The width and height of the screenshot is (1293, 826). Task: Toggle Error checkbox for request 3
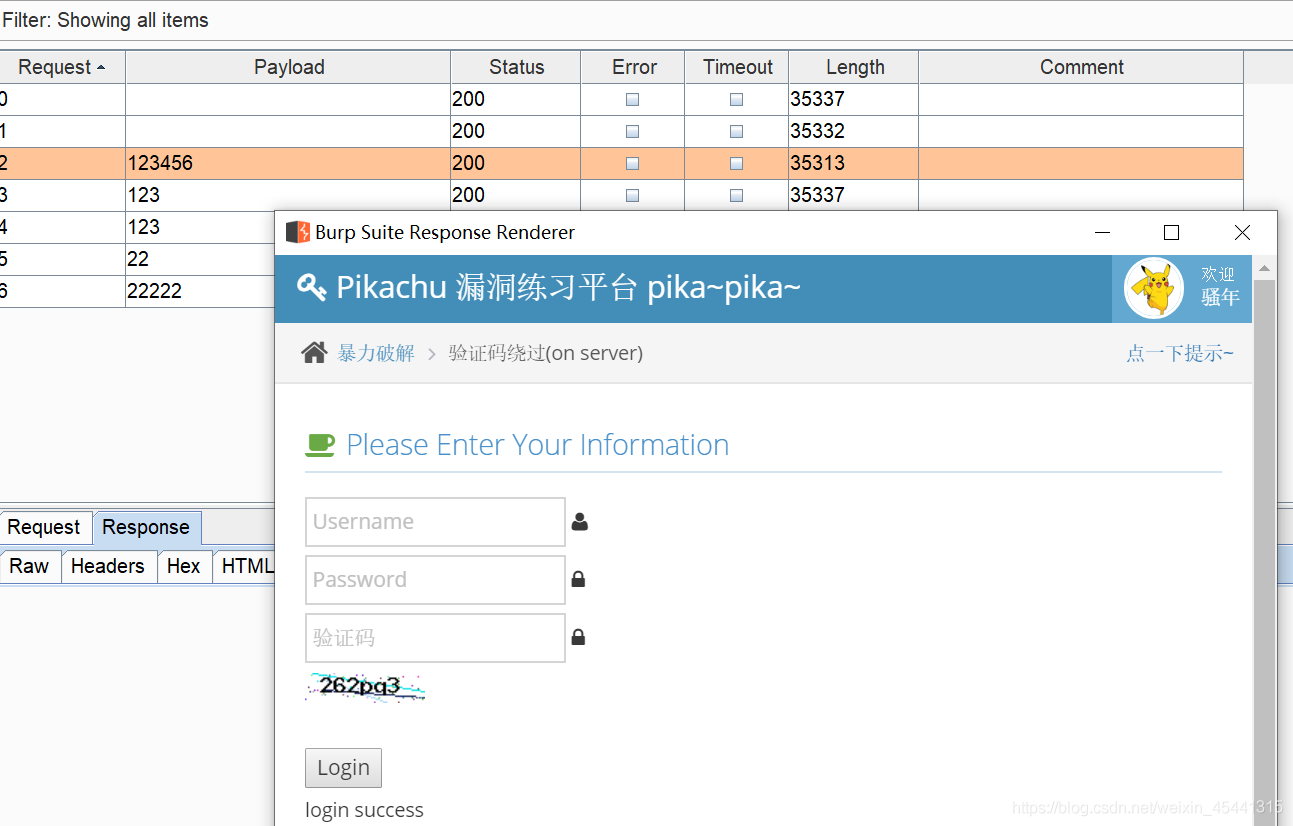632,195
